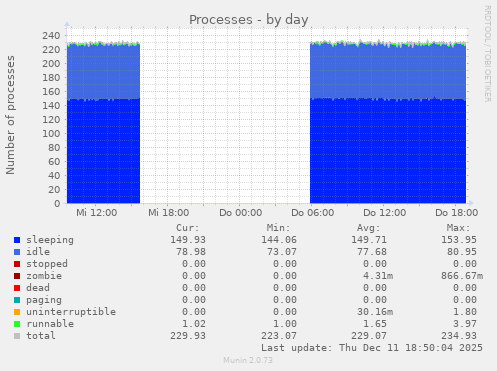497x371 pixels.
Task: Click the 'Max:' column header
Action: click(x=458, y=228)
